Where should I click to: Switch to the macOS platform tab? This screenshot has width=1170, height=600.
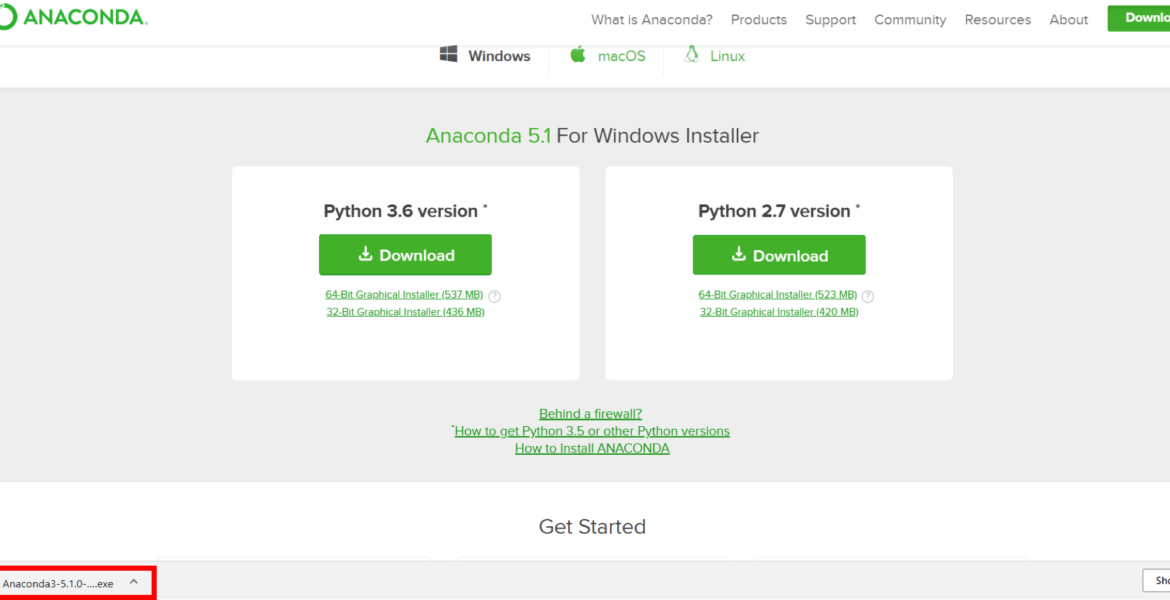[x=607, y=56]
